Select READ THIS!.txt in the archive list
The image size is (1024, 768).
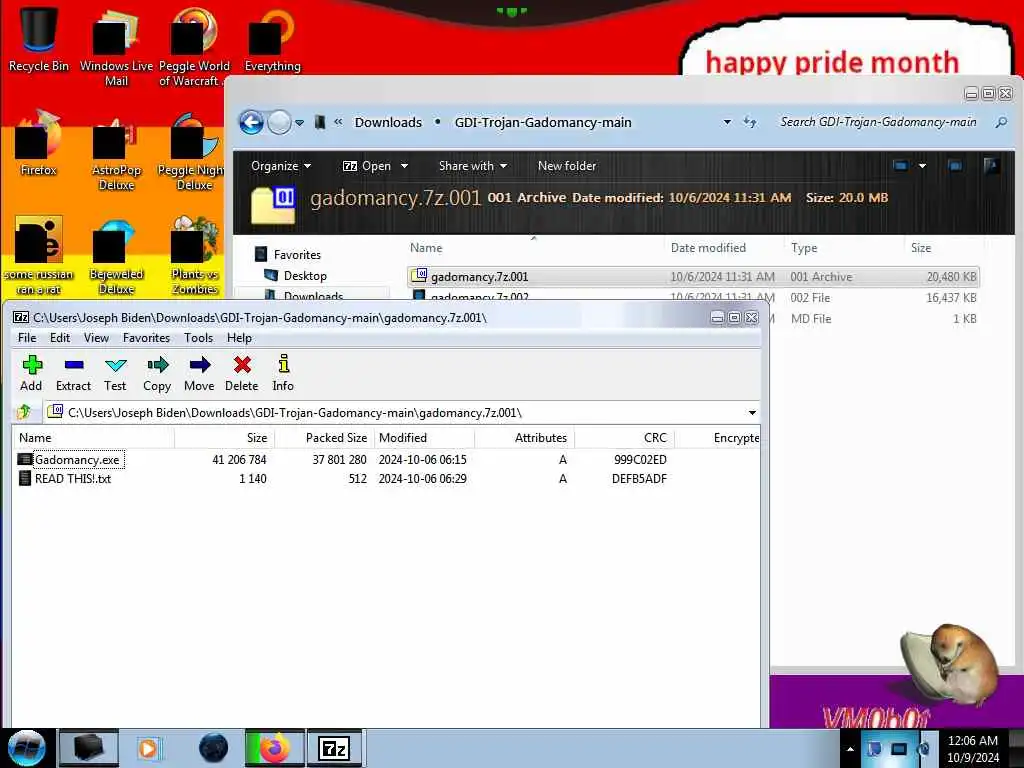(x=72, y=479)
